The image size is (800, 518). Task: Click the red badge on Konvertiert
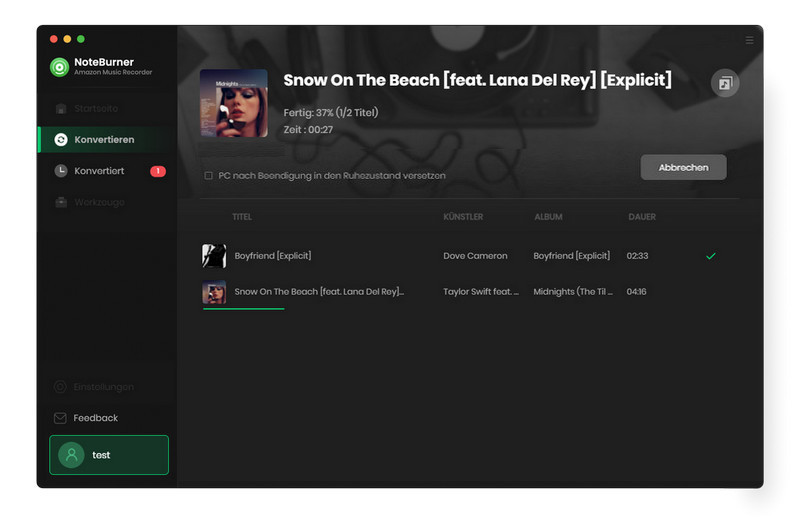point(158,171)
